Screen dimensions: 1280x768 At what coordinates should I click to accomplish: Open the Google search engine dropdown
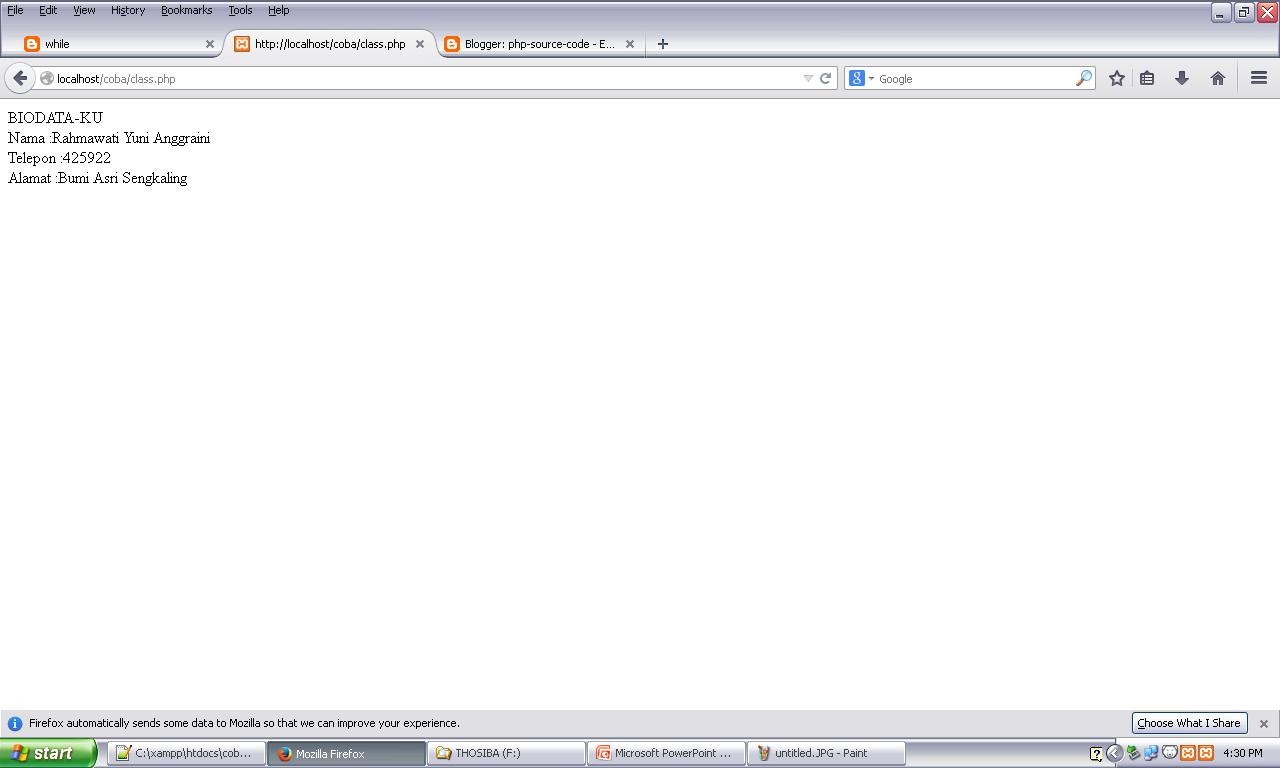(x=861, y=78)
